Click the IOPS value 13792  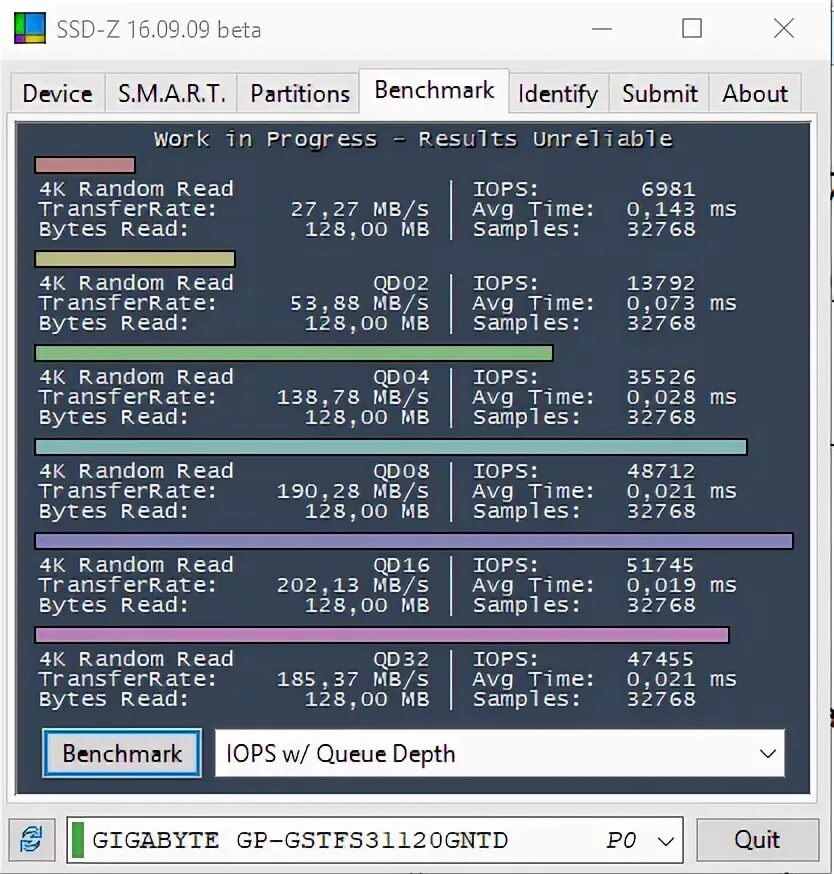[661, 283]
